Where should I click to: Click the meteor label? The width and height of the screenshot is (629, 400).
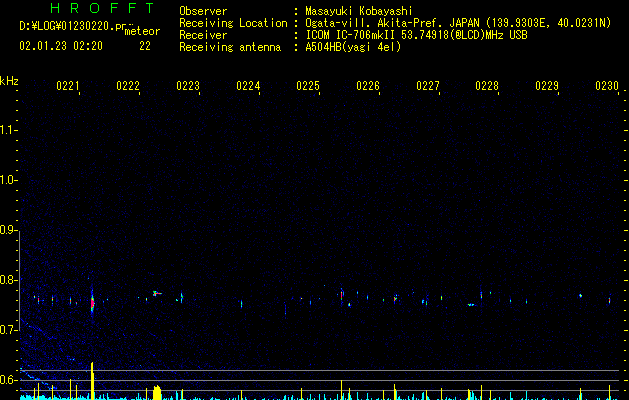tap(142, 31)
